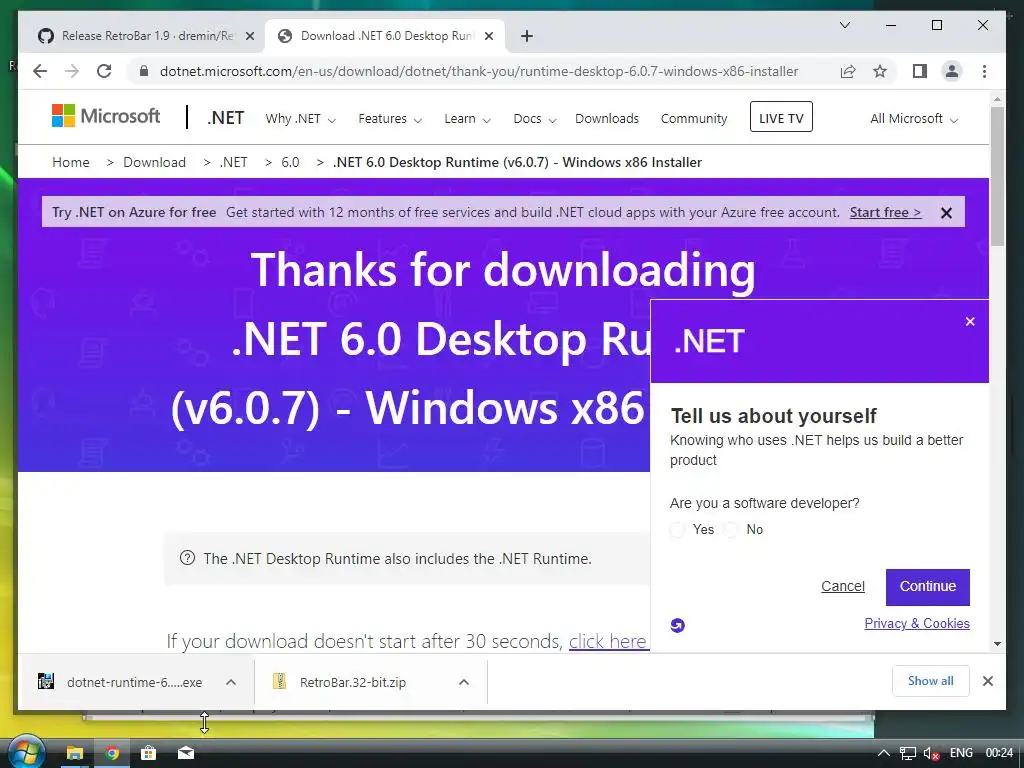The width and height of the screenshot is (1024, 768).
Task: Expand the Why .NET menu
Action: point(300,119)
